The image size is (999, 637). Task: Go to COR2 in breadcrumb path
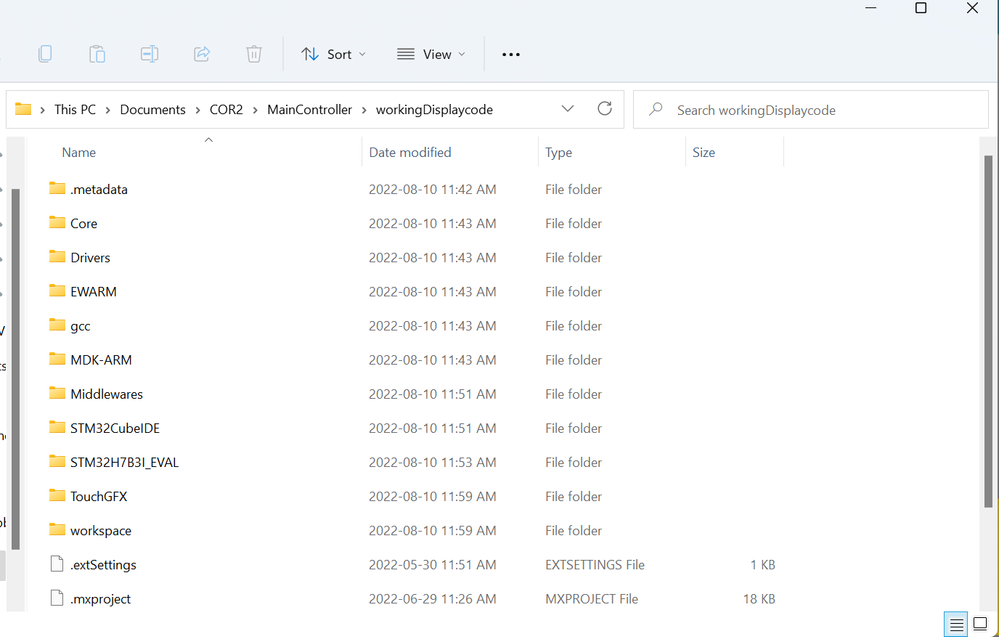pyautogui.click(x=226, y=110)
